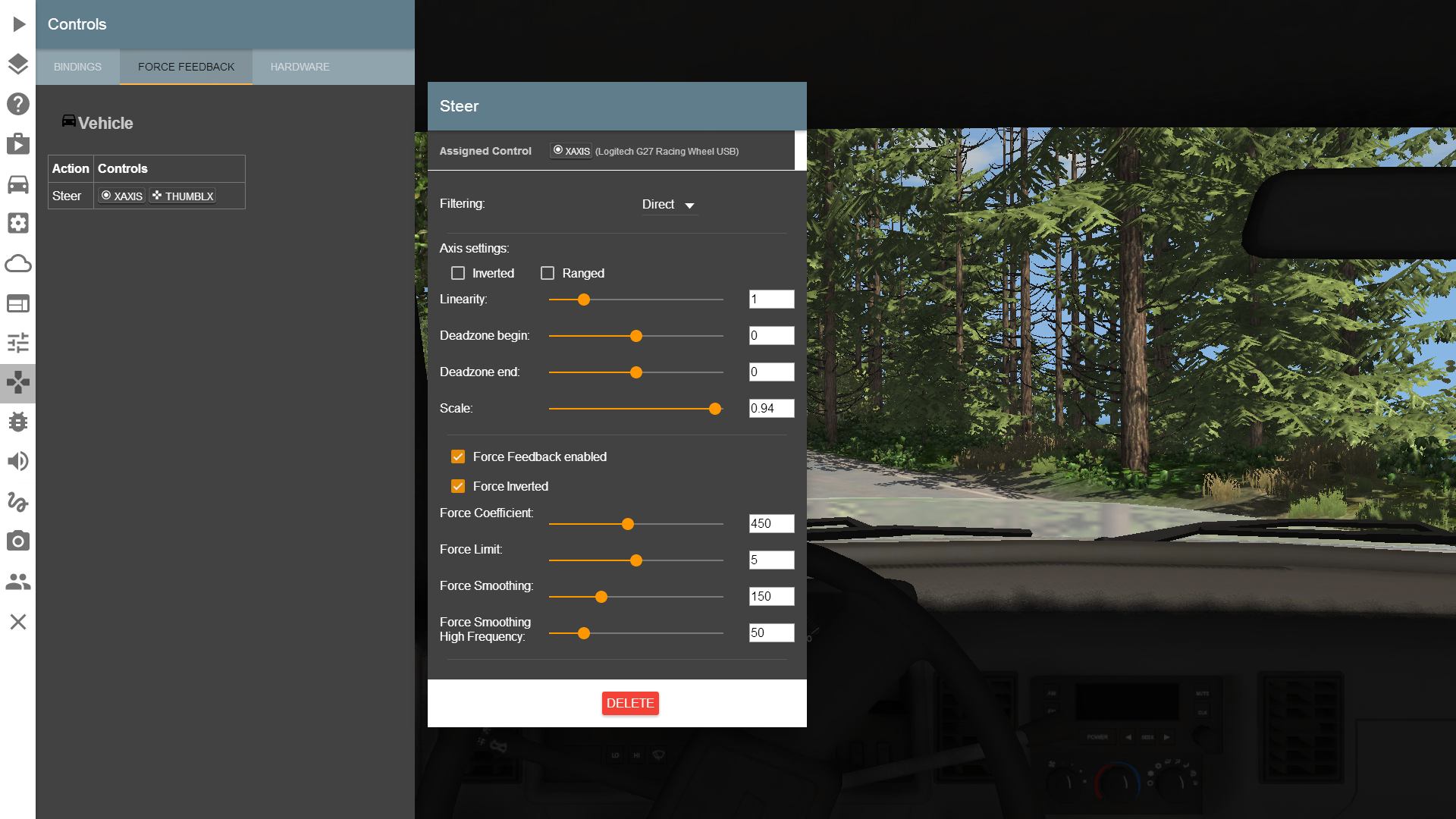1456x819 pixels.
Task: Click the Deadzone end value field
Action: [771, 372]
